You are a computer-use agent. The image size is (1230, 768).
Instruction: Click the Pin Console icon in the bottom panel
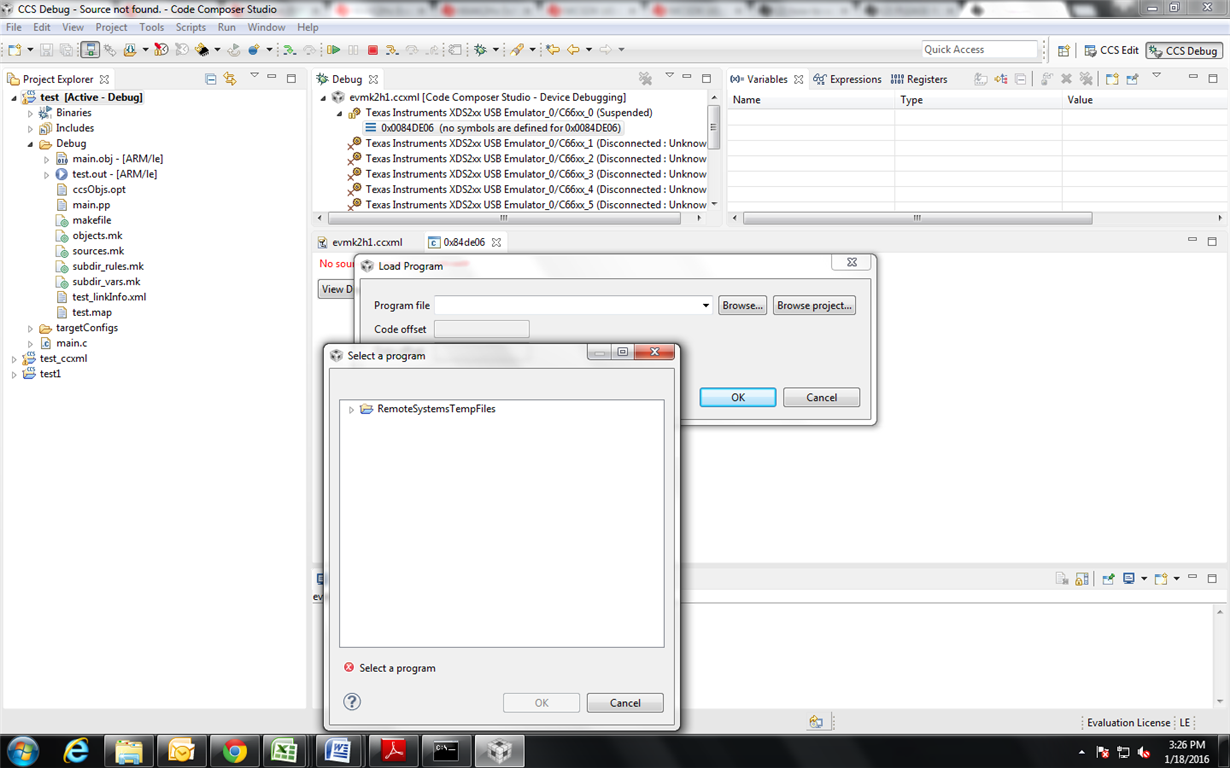point(1108,578)
